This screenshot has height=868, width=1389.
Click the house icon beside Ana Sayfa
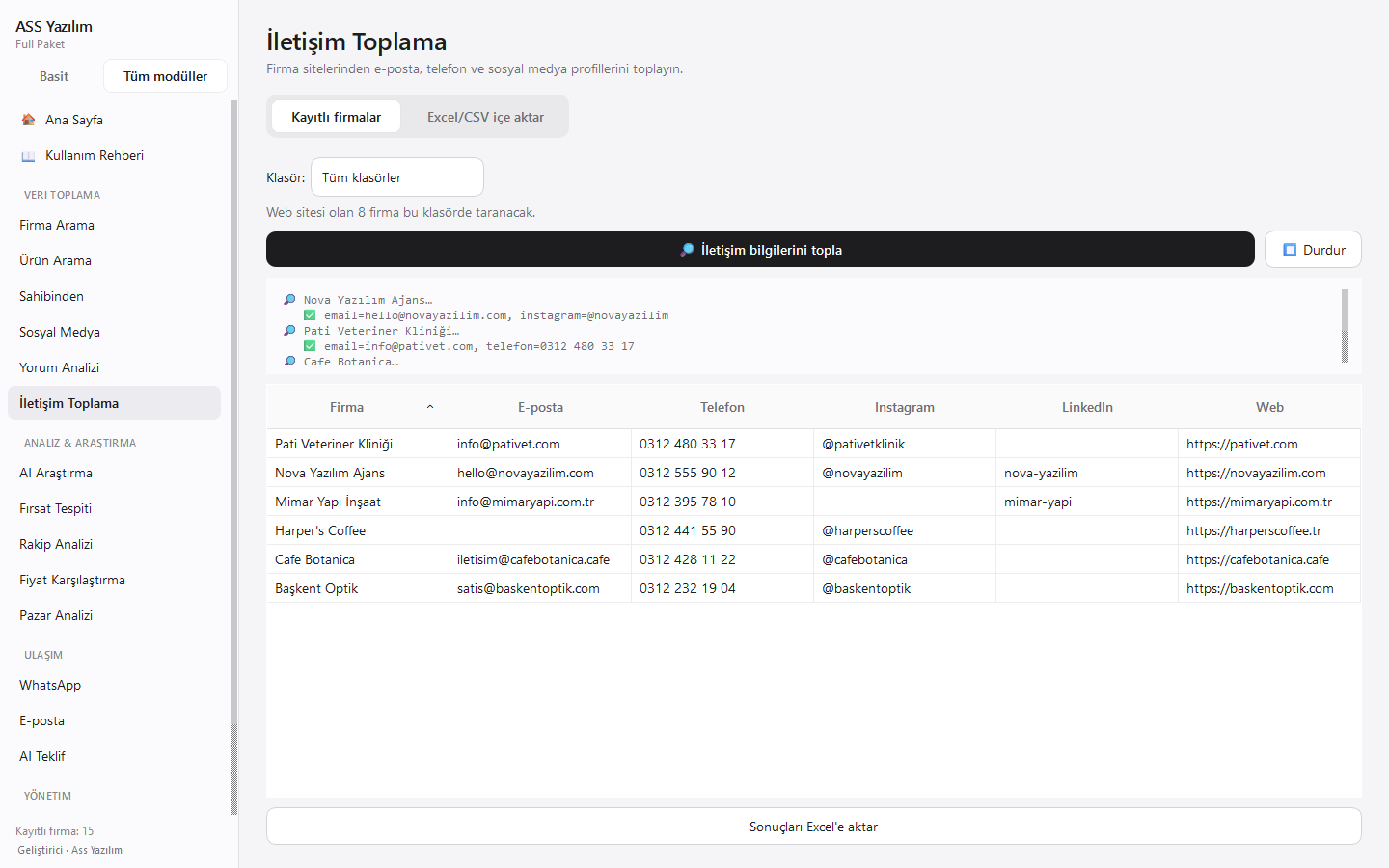pyautogui.click(x=29, y=120)
